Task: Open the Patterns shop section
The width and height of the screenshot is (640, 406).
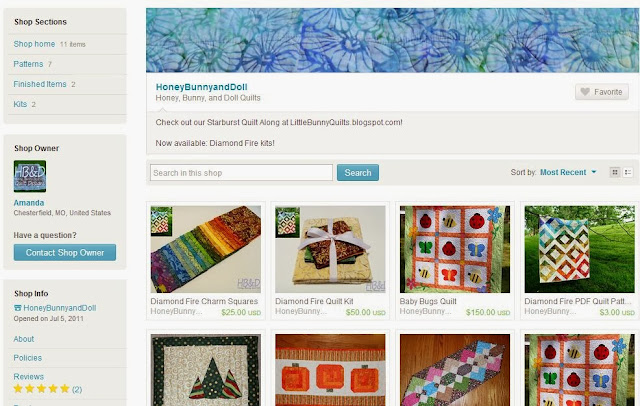Action: click(28, 64)
